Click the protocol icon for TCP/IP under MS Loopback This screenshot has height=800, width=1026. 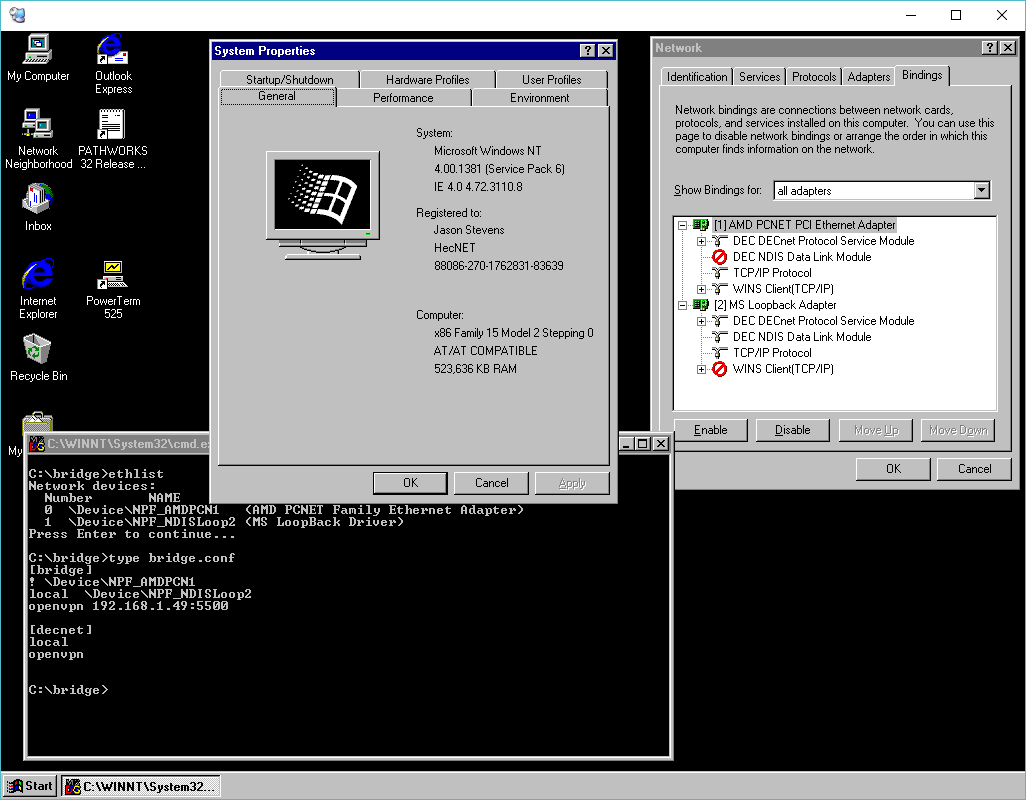pyautogui.click(x=719, y=353)
